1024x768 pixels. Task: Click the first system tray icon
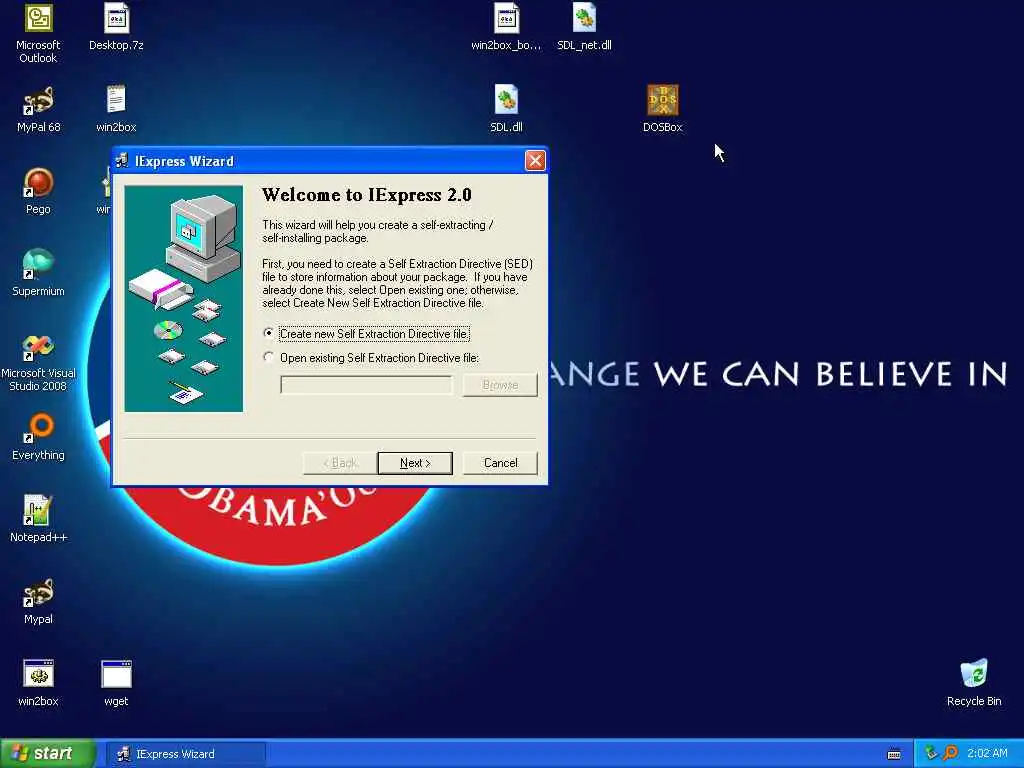931,754
